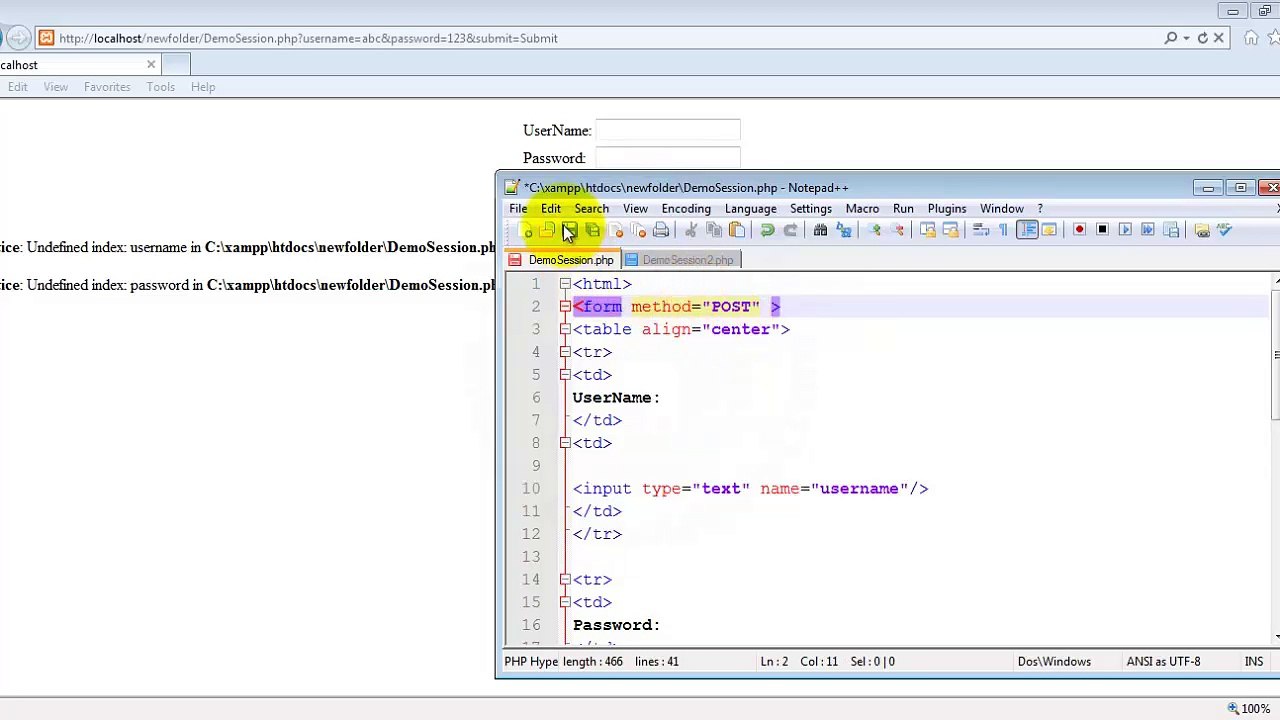This screenshot has width=1280, height=720.
Task: Open the Search menu
Action: (591, 208)
